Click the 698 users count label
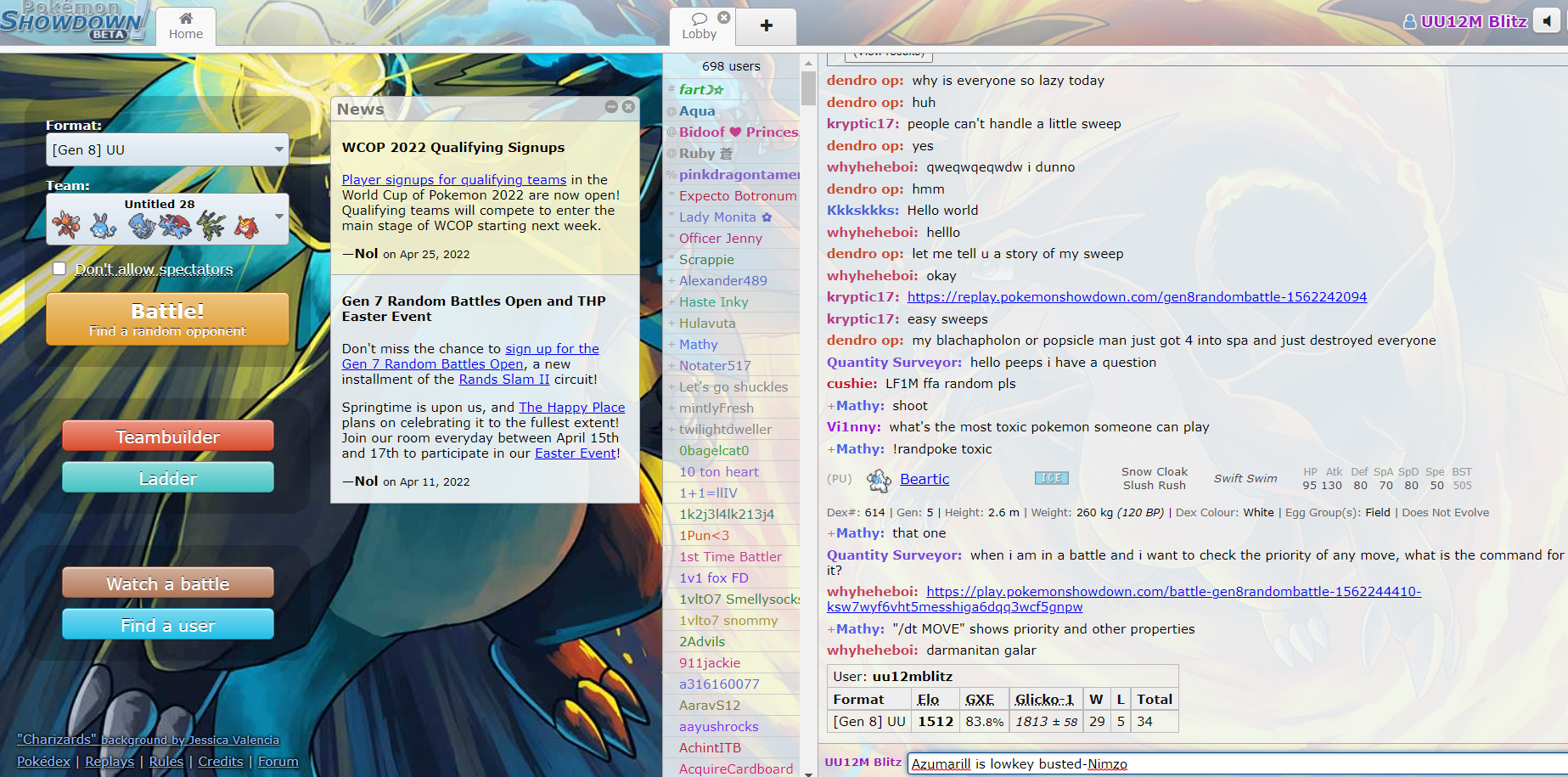This screenshot has height=777, width=1568. tap(731, 65)
